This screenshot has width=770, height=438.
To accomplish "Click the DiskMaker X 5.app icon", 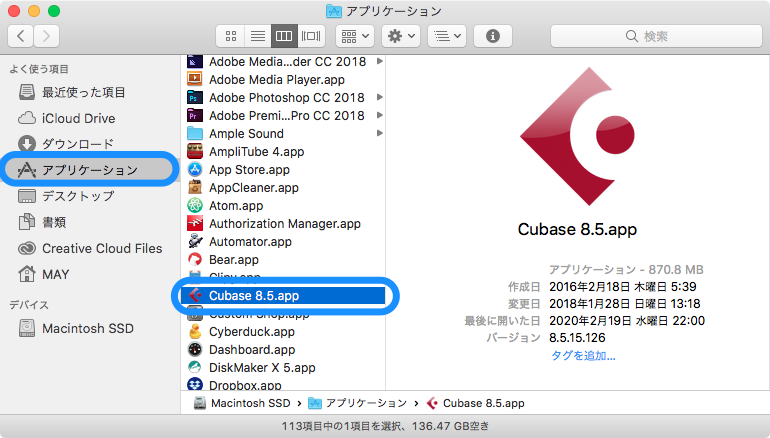I will point(195,368).
